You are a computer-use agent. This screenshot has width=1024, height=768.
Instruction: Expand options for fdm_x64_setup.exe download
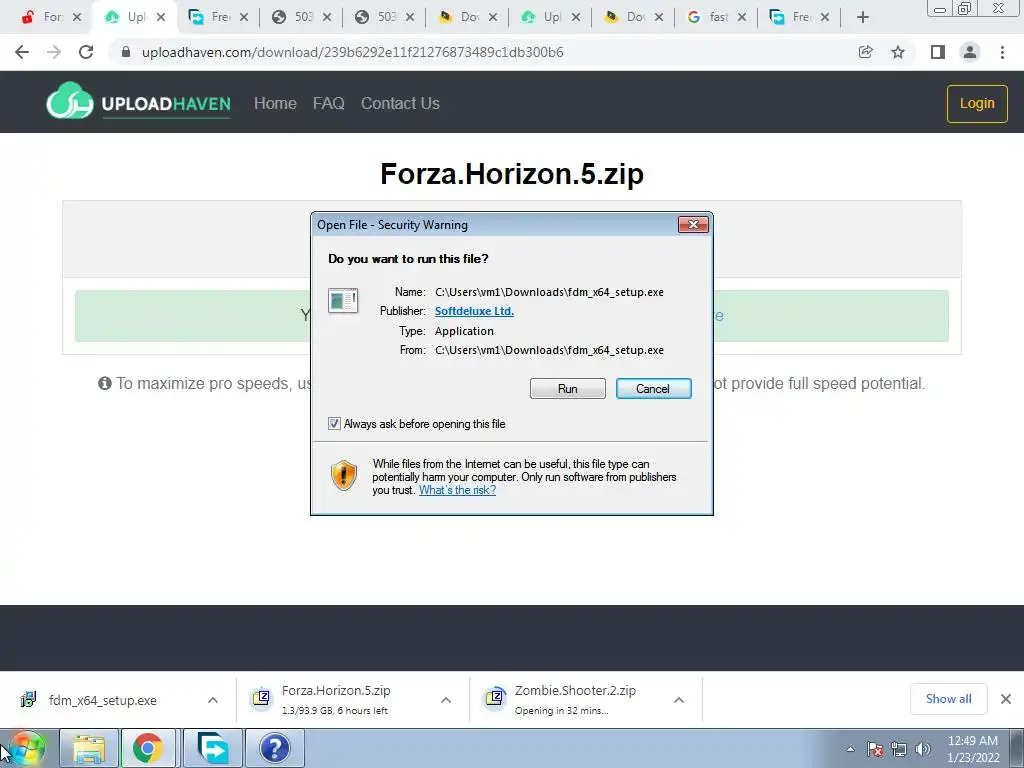point(213,700)
